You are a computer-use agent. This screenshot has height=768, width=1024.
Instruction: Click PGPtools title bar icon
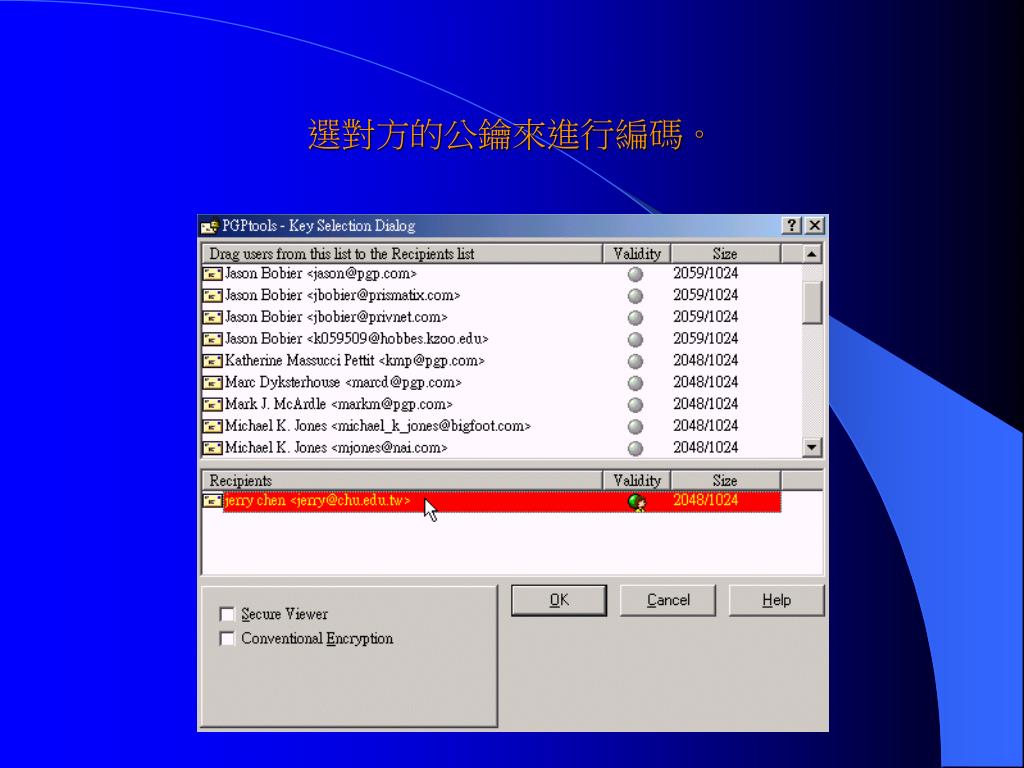point(210,226)
